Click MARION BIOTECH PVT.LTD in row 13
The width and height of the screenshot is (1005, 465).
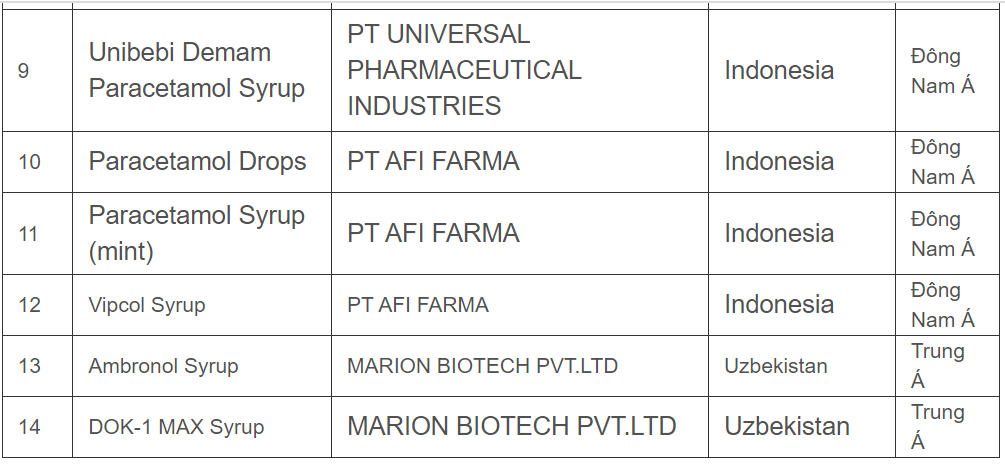pos(483,366)
